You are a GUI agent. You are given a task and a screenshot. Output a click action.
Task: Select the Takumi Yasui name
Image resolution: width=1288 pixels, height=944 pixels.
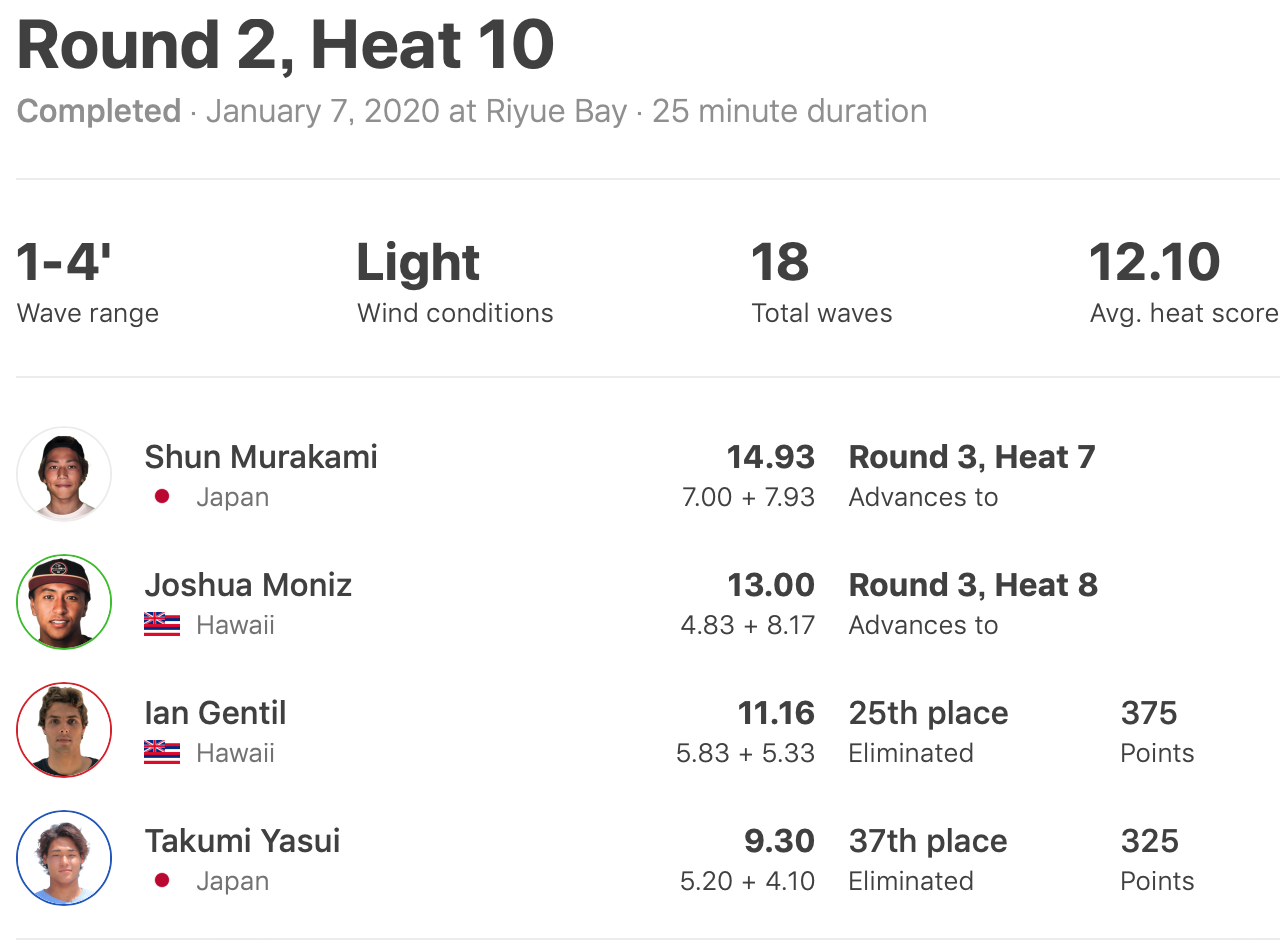tap(242, 841)
